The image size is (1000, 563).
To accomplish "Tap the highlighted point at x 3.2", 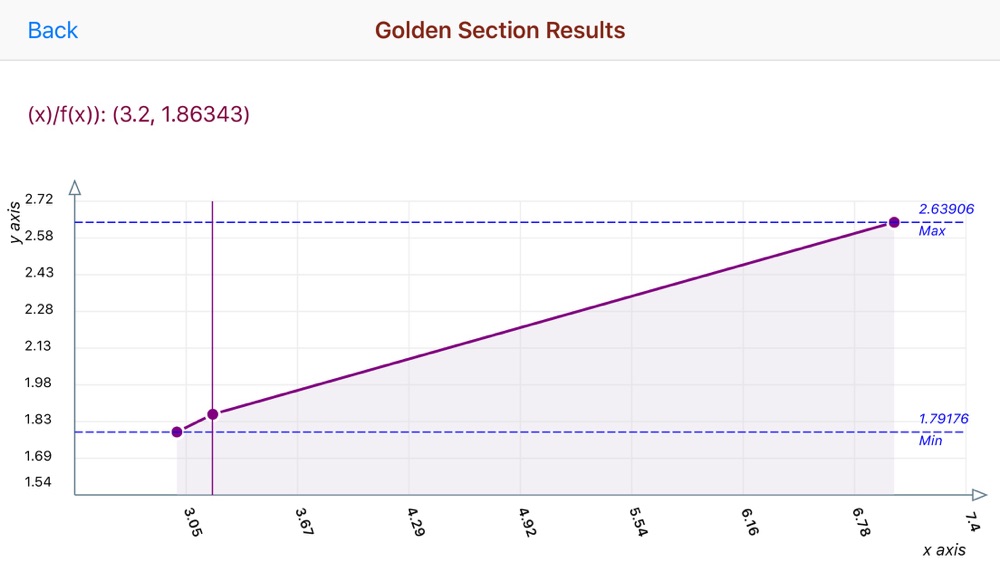I will pyautogui.click(x=213, y=414).
